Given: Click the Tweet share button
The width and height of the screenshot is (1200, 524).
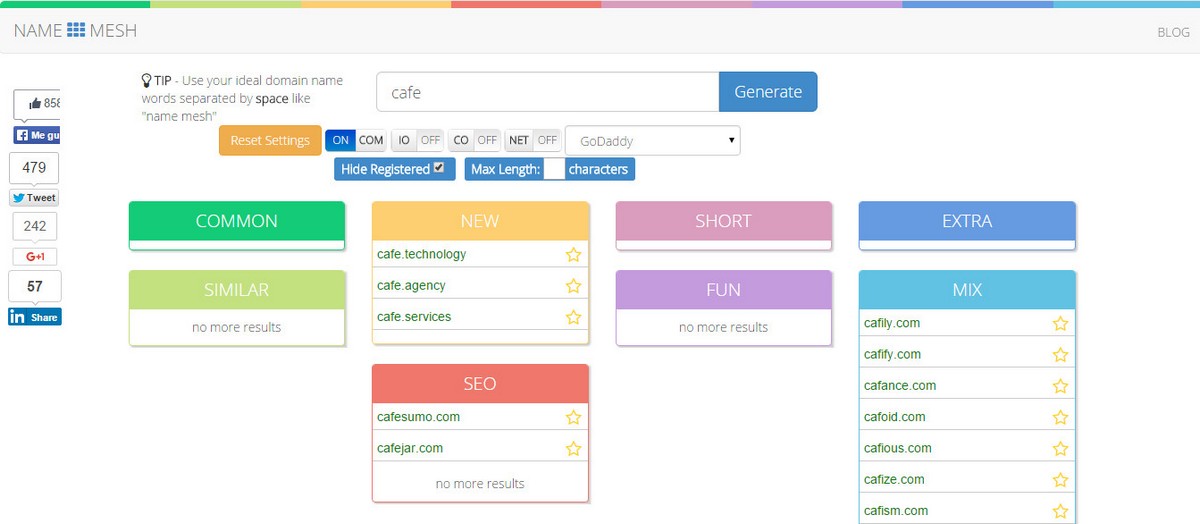Looking at the screenshot, I should pos(34,198).
